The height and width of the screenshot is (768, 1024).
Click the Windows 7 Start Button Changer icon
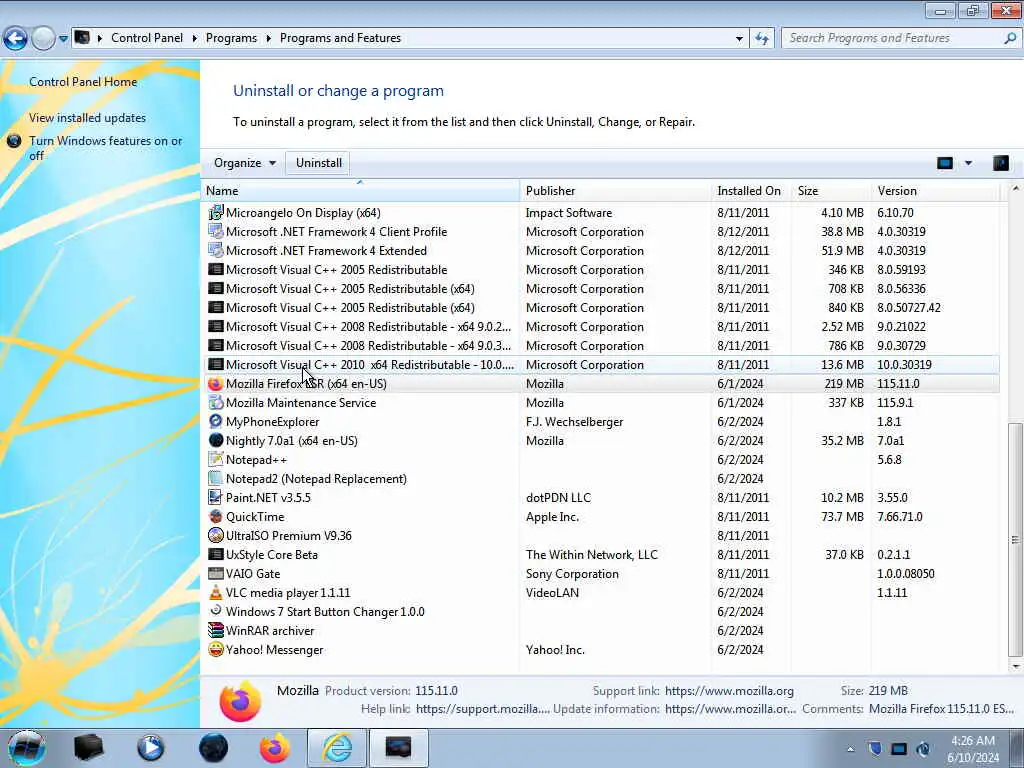(216, 611)
